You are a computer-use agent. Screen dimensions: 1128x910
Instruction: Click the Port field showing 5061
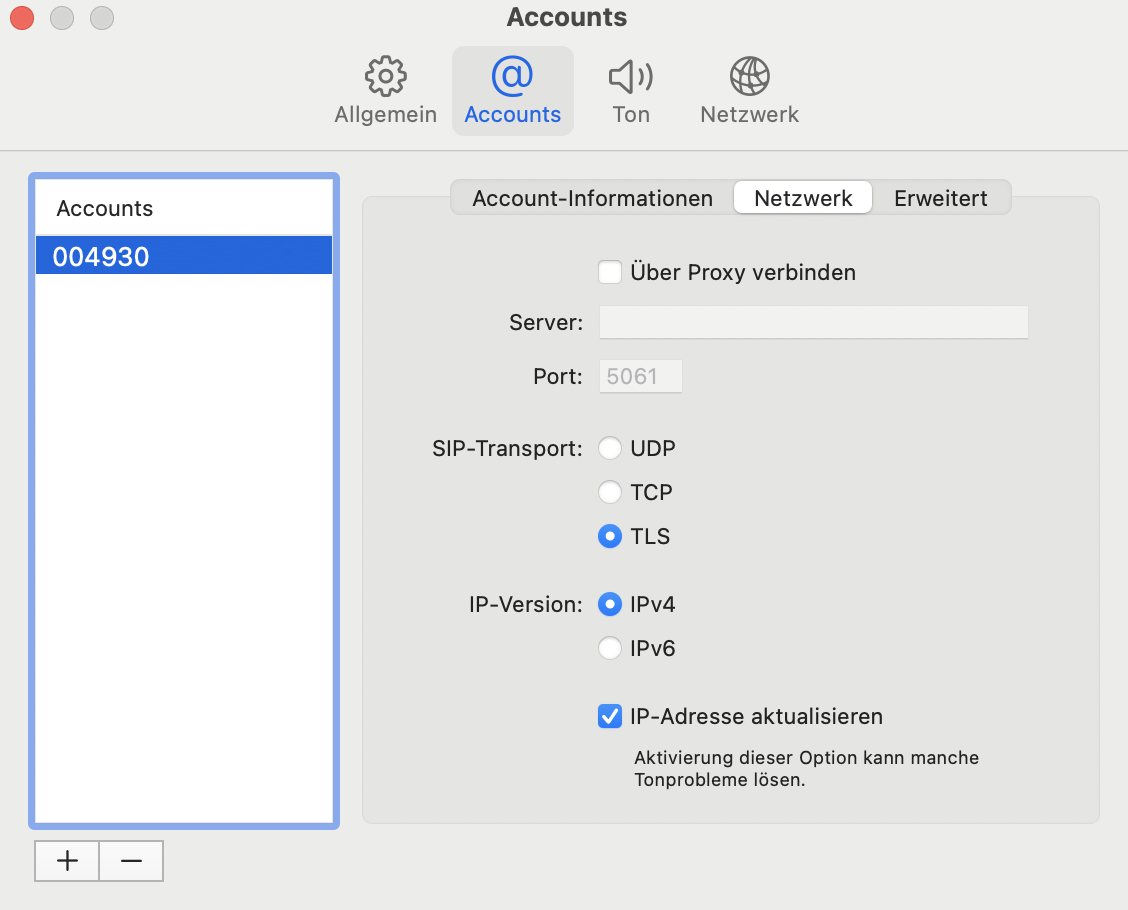(x=640, y=376)
